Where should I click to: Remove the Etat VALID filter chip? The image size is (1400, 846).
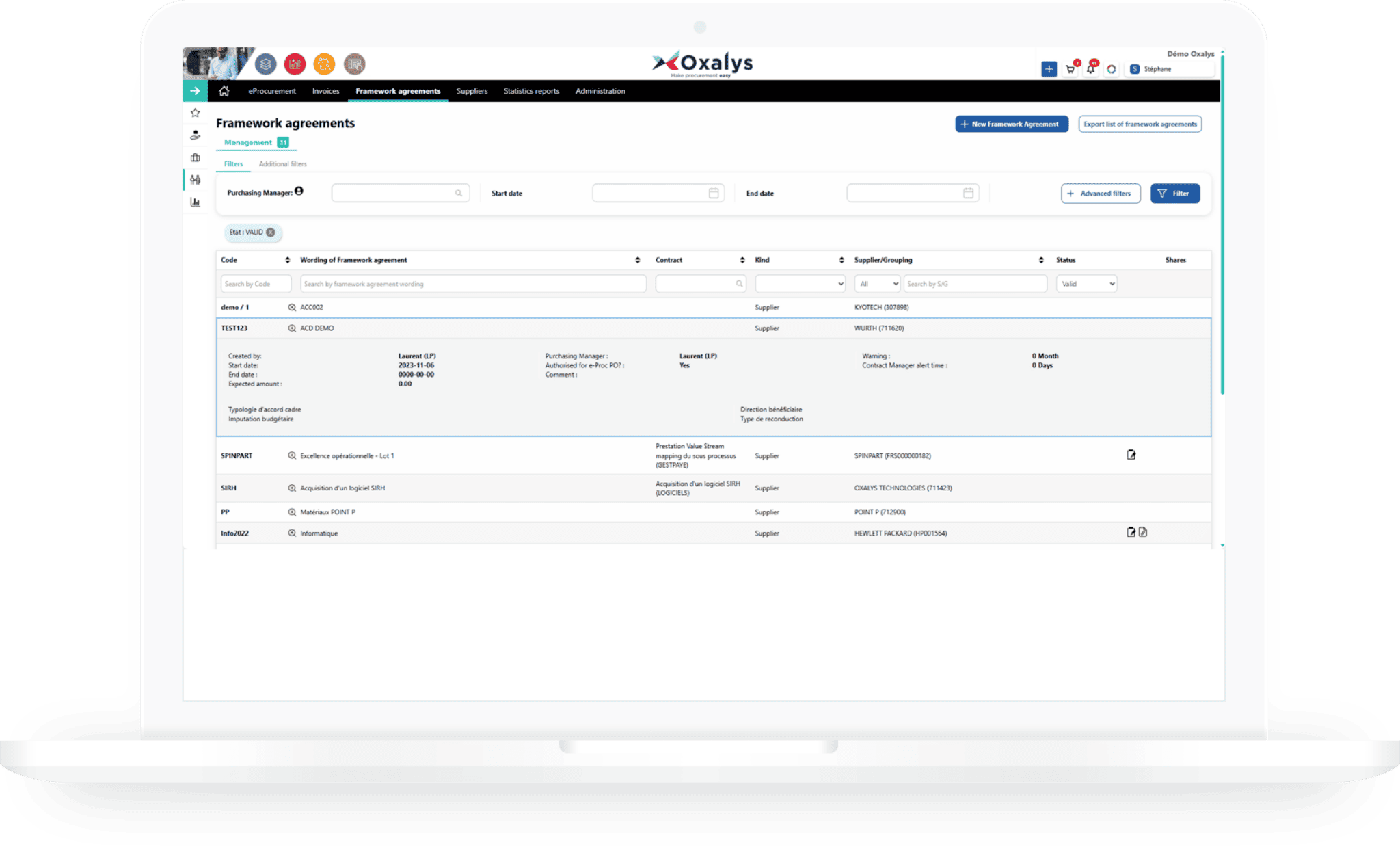[x=271, y=233]
